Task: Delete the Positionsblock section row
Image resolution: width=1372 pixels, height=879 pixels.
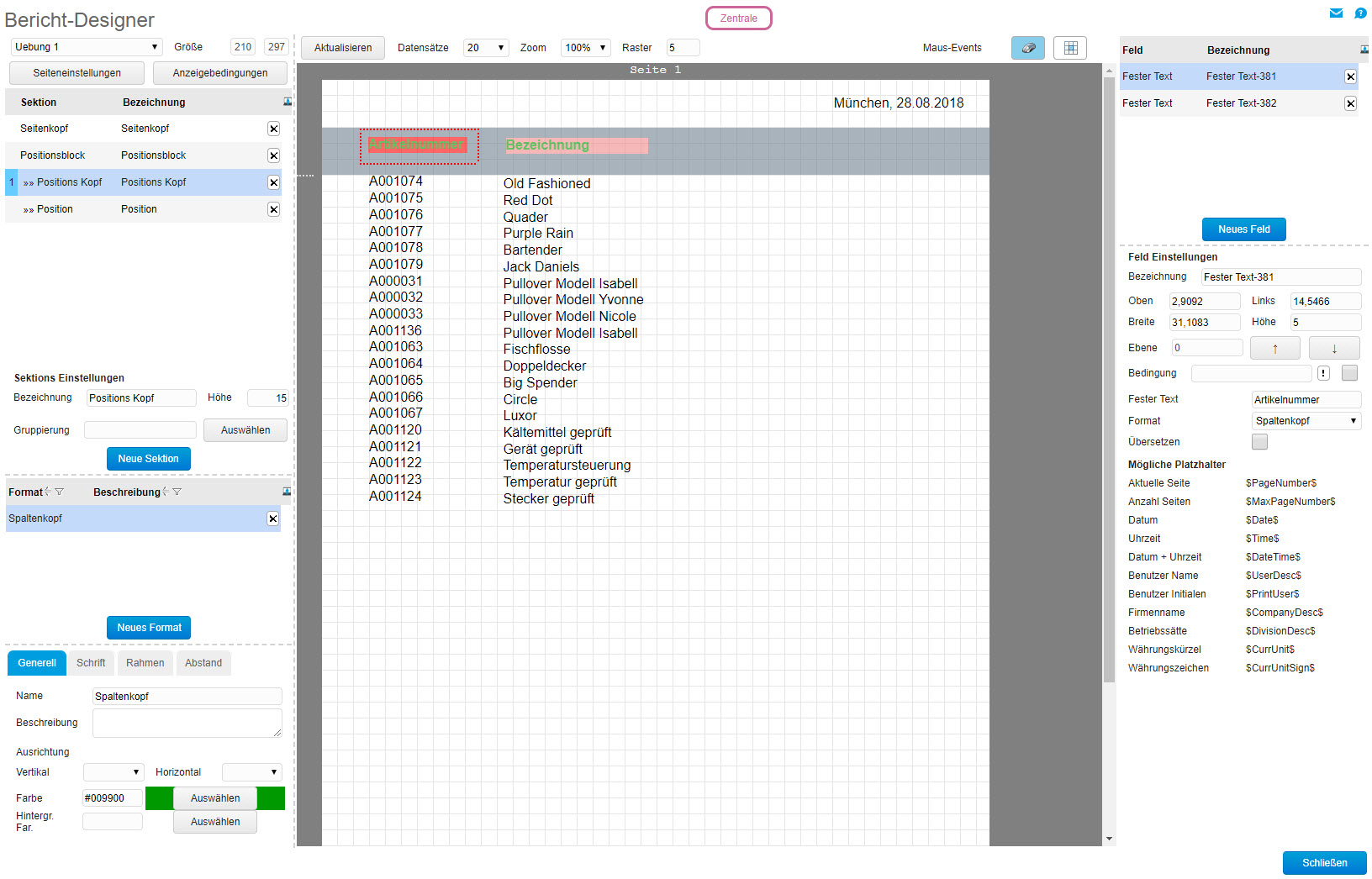Action: (273, 155)
